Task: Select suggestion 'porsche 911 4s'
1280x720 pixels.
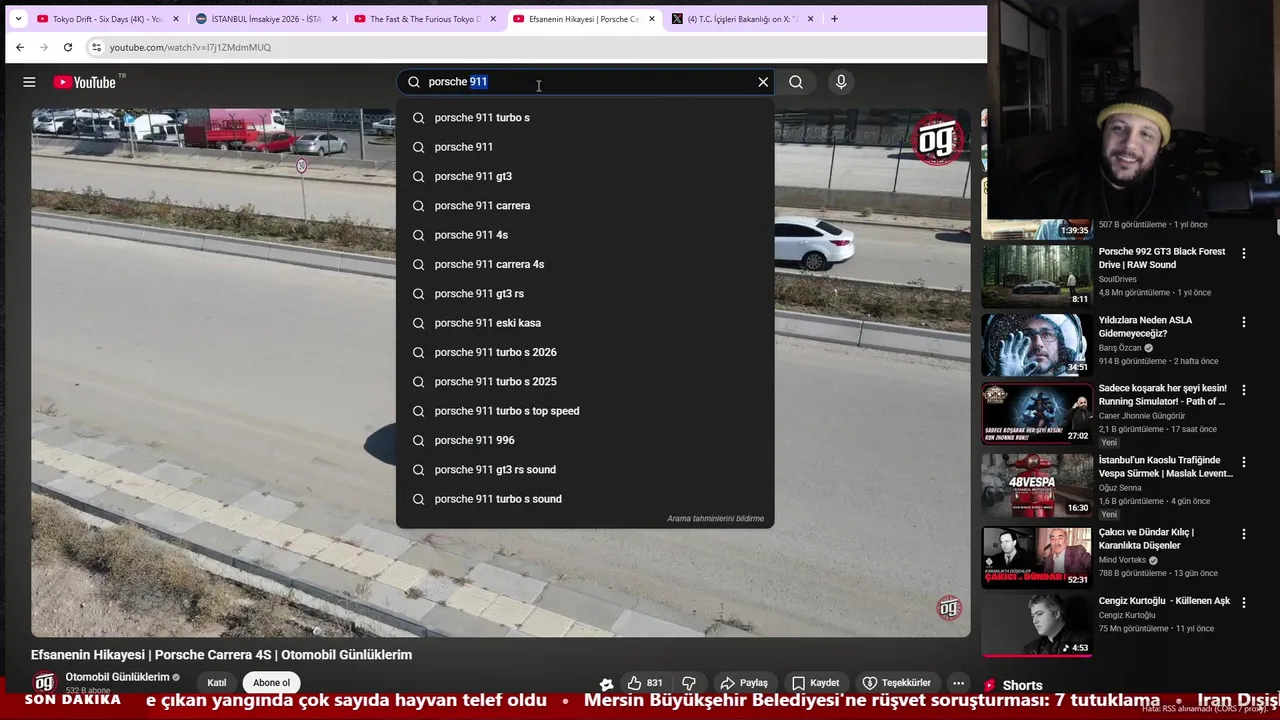Action: point(585,235)
